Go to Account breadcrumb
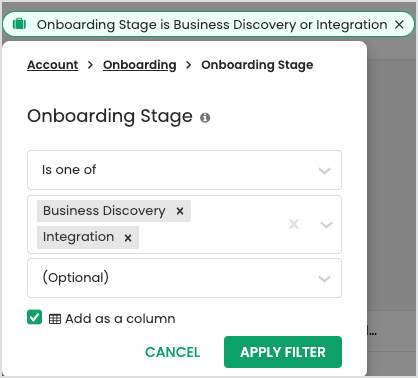 click(53, 65)
